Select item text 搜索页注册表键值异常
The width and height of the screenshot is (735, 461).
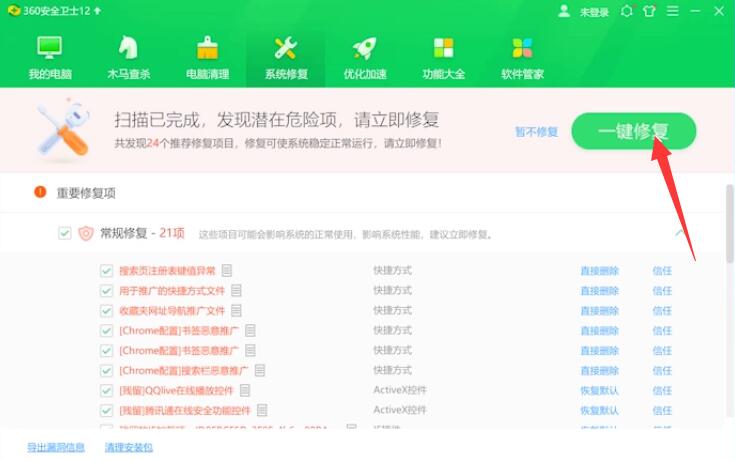[x=167, y=271]
